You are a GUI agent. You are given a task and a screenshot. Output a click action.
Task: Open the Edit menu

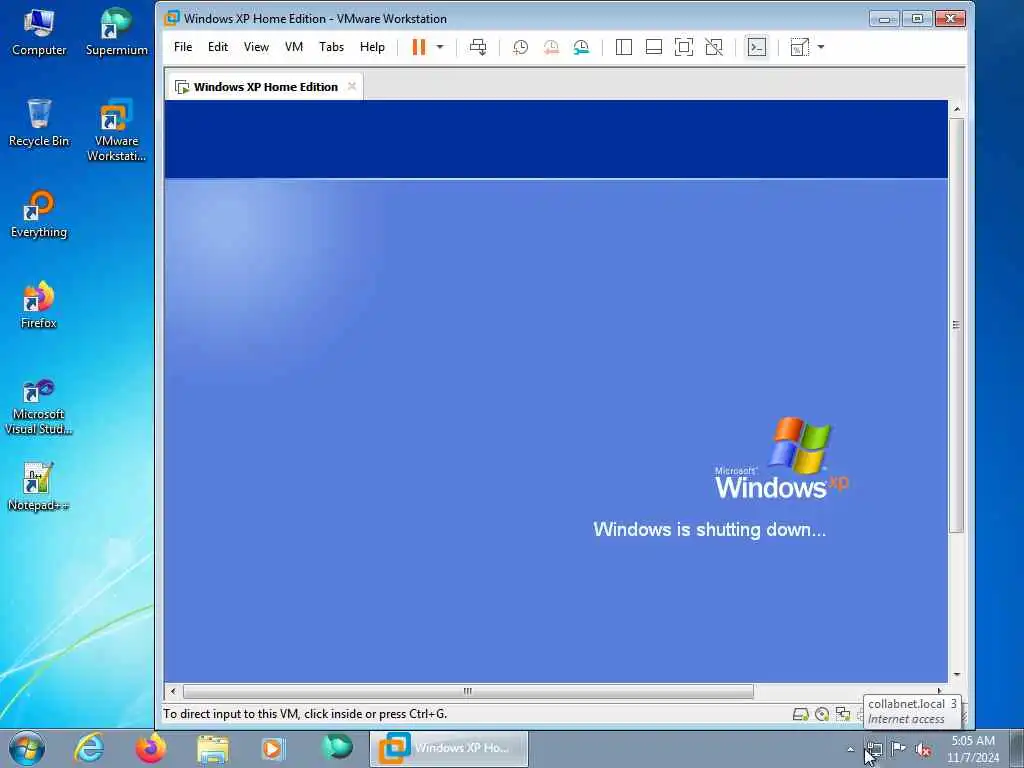pos(217,47)
